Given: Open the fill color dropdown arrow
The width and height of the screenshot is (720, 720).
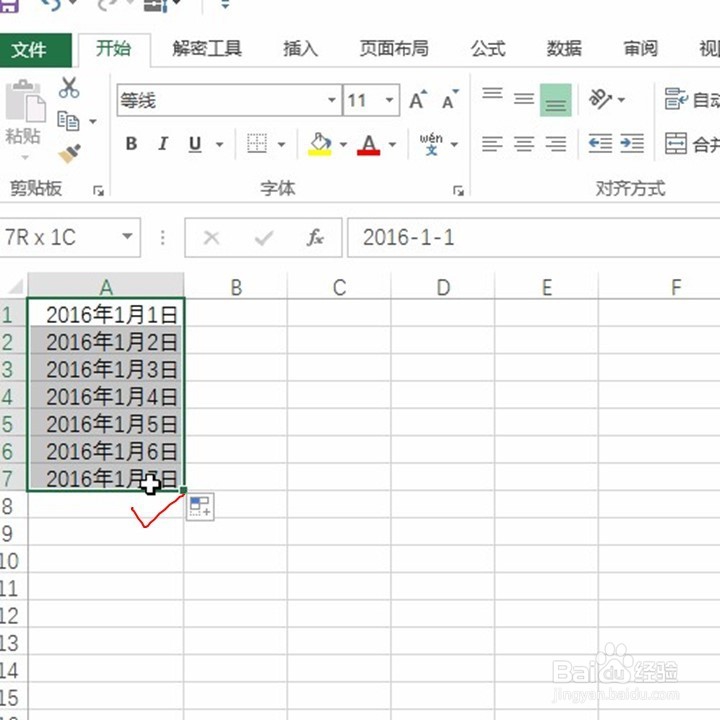Looking at the screenshot, I should coord(343,145).
